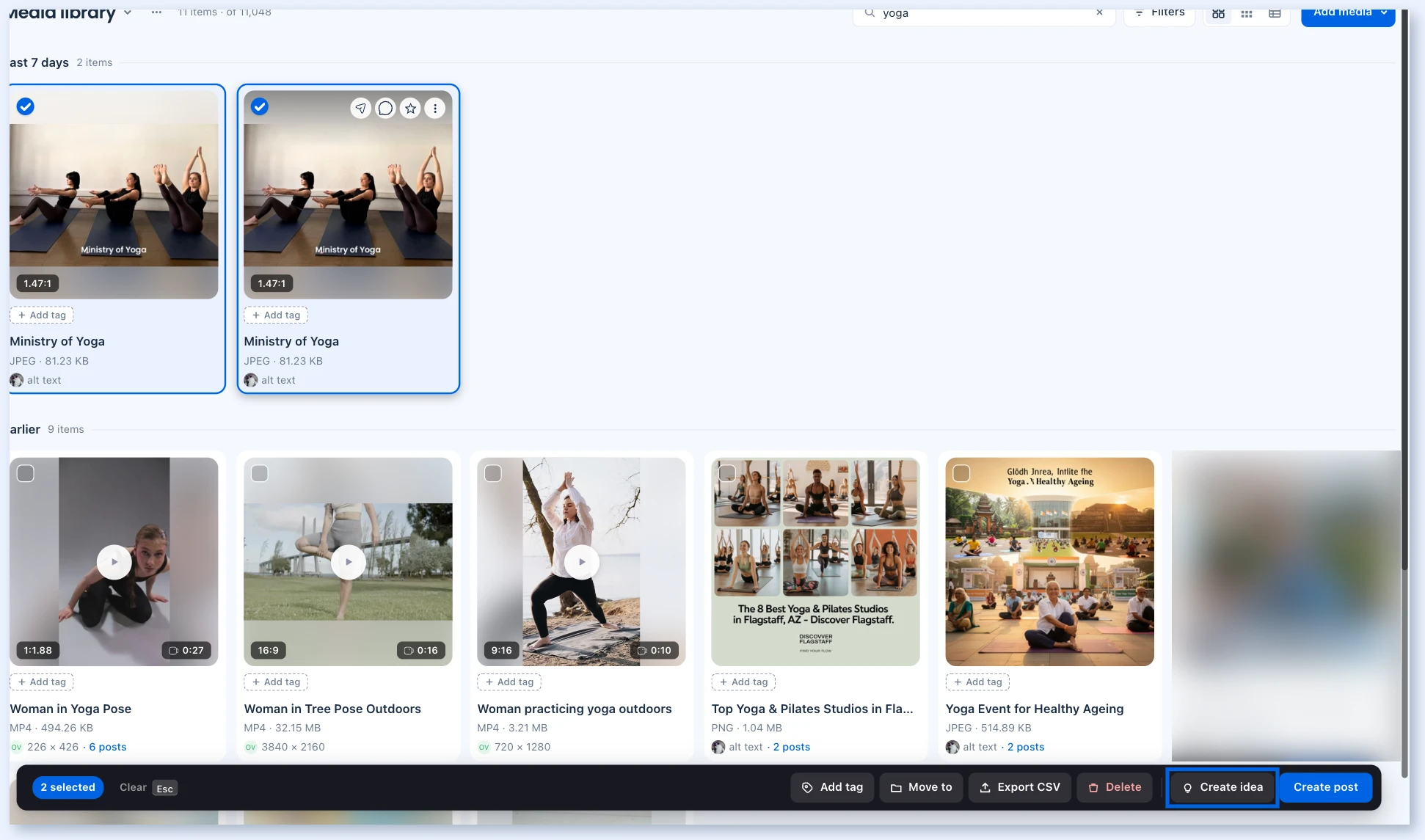Click Move to in the selection toolbar

(921, 787)
